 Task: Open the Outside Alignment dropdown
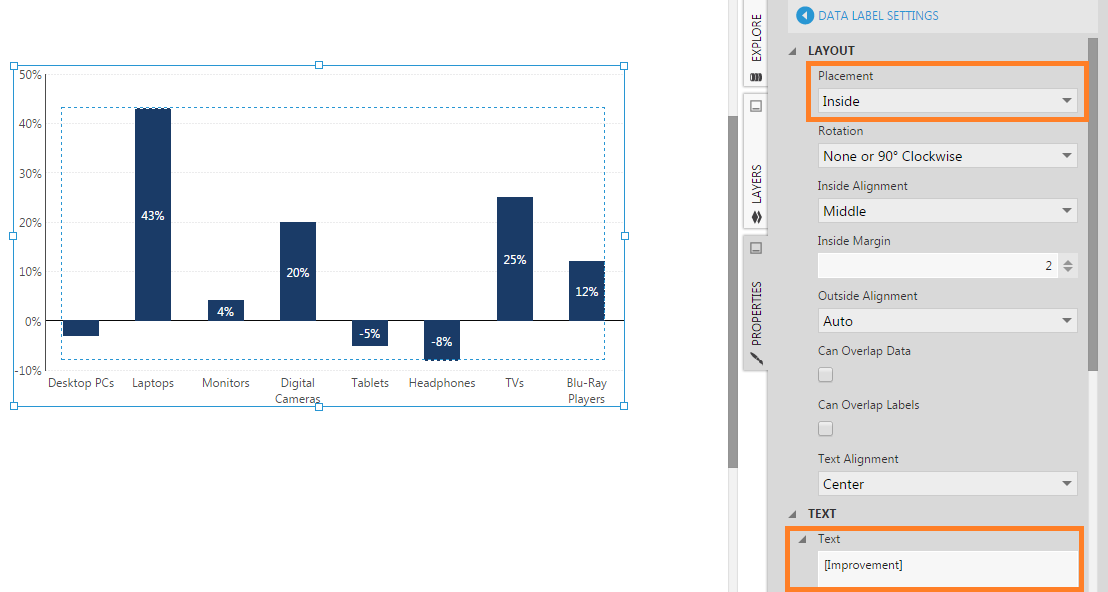pyautogui.click(x=947, y=321)
